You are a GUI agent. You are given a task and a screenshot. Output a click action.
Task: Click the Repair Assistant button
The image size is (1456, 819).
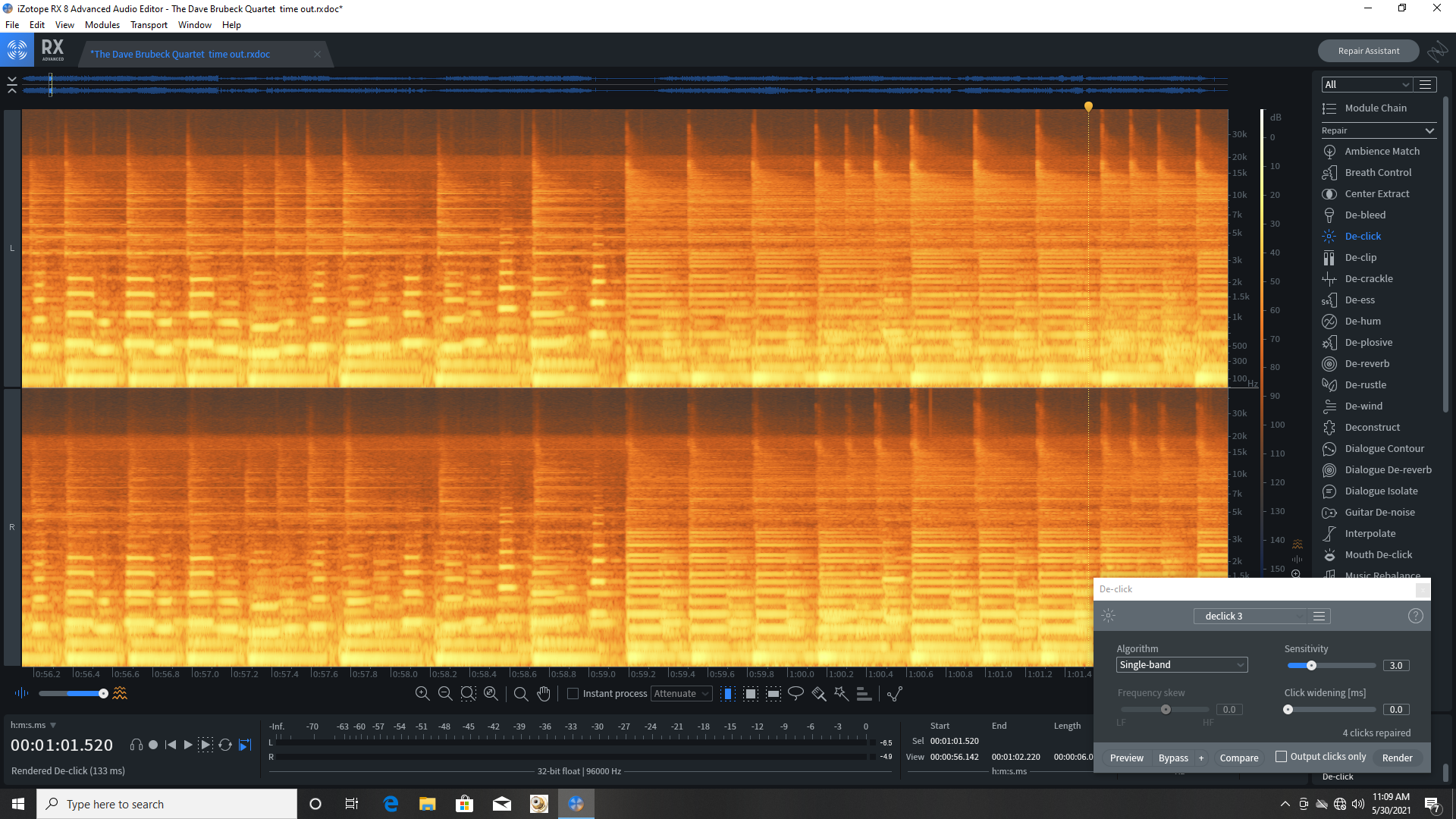tap(1369, 51)
